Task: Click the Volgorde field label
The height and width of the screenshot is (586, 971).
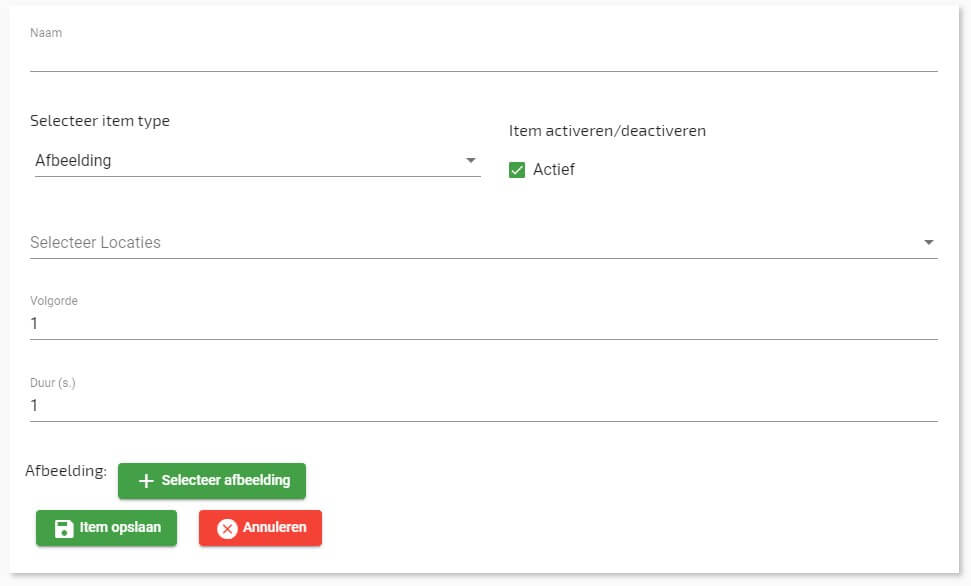Action: [x=54, y=300]
